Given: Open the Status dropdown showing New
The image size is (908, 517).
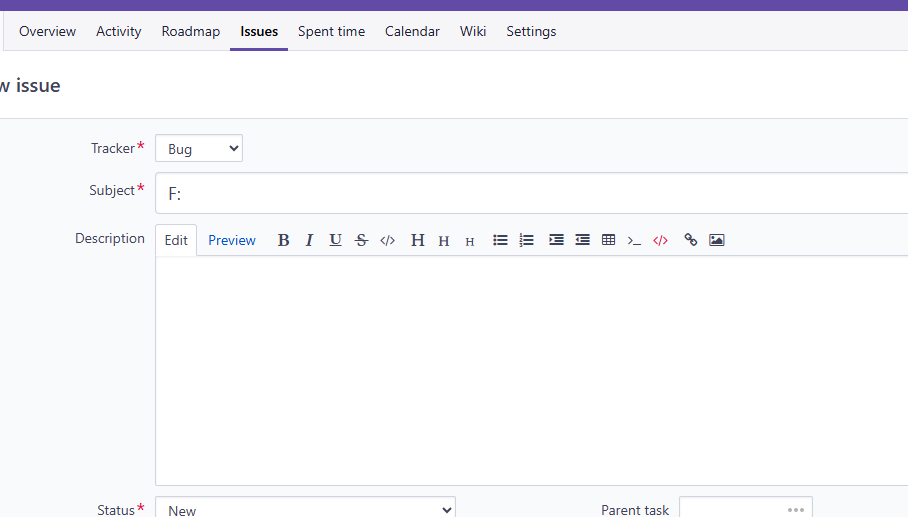Looking at the screenshot, I should pyautogui.click(x=305, y=509).
